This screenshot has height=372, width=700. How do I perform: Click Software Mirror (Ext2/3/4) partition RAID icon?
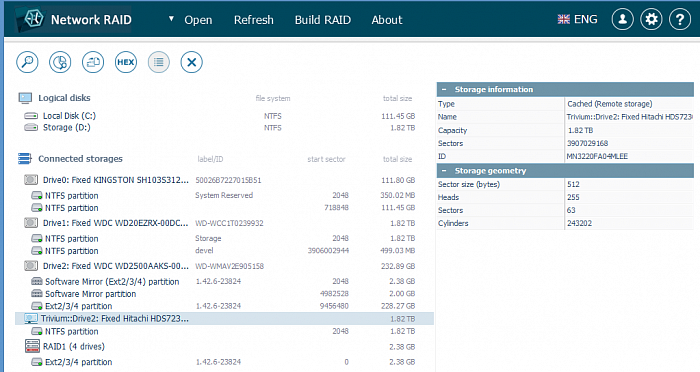click(x=37, y=281)
